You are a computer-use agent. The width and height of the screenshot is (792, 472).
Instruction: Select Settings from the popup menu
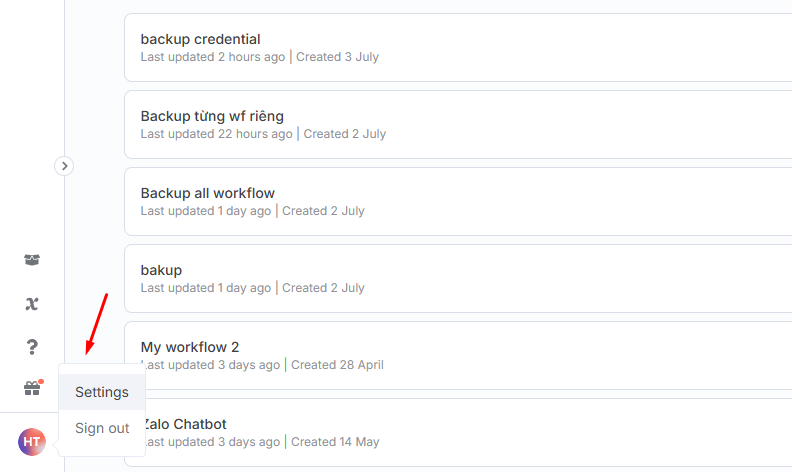(x=102, y=392)
